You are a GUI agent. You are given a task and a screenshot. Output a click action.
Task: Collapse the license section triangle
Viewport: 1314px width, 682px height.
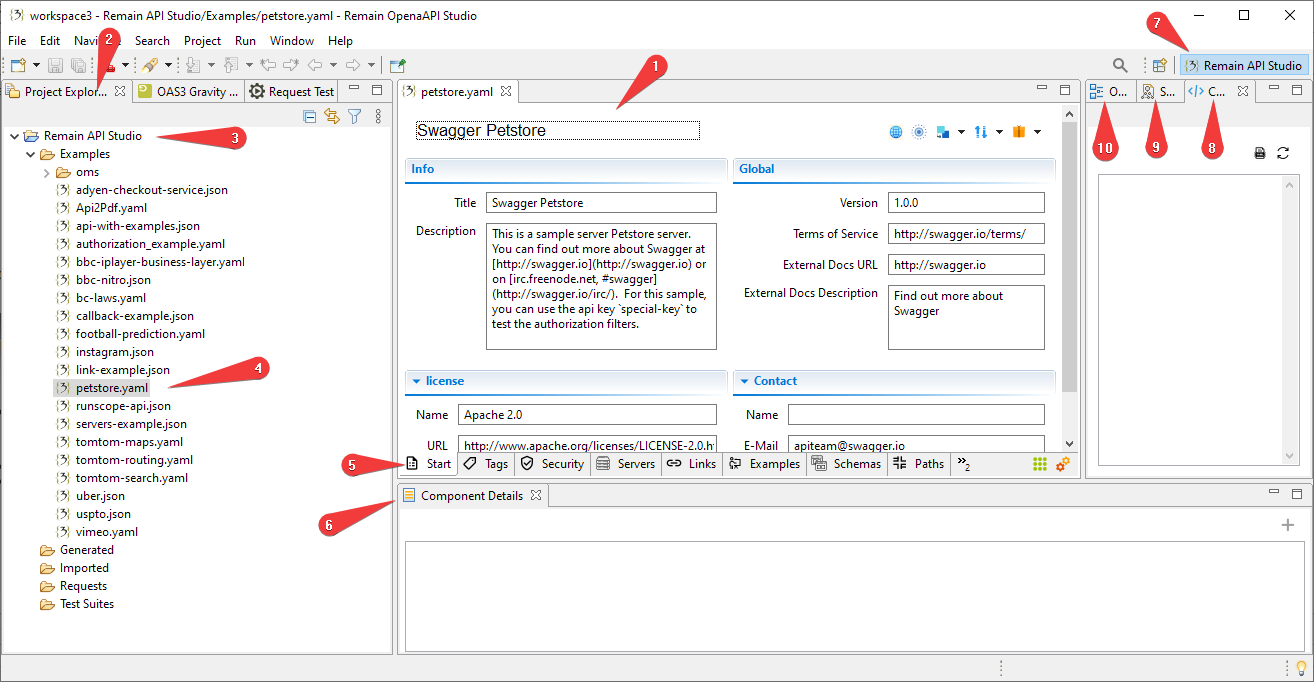click(416, 381)
